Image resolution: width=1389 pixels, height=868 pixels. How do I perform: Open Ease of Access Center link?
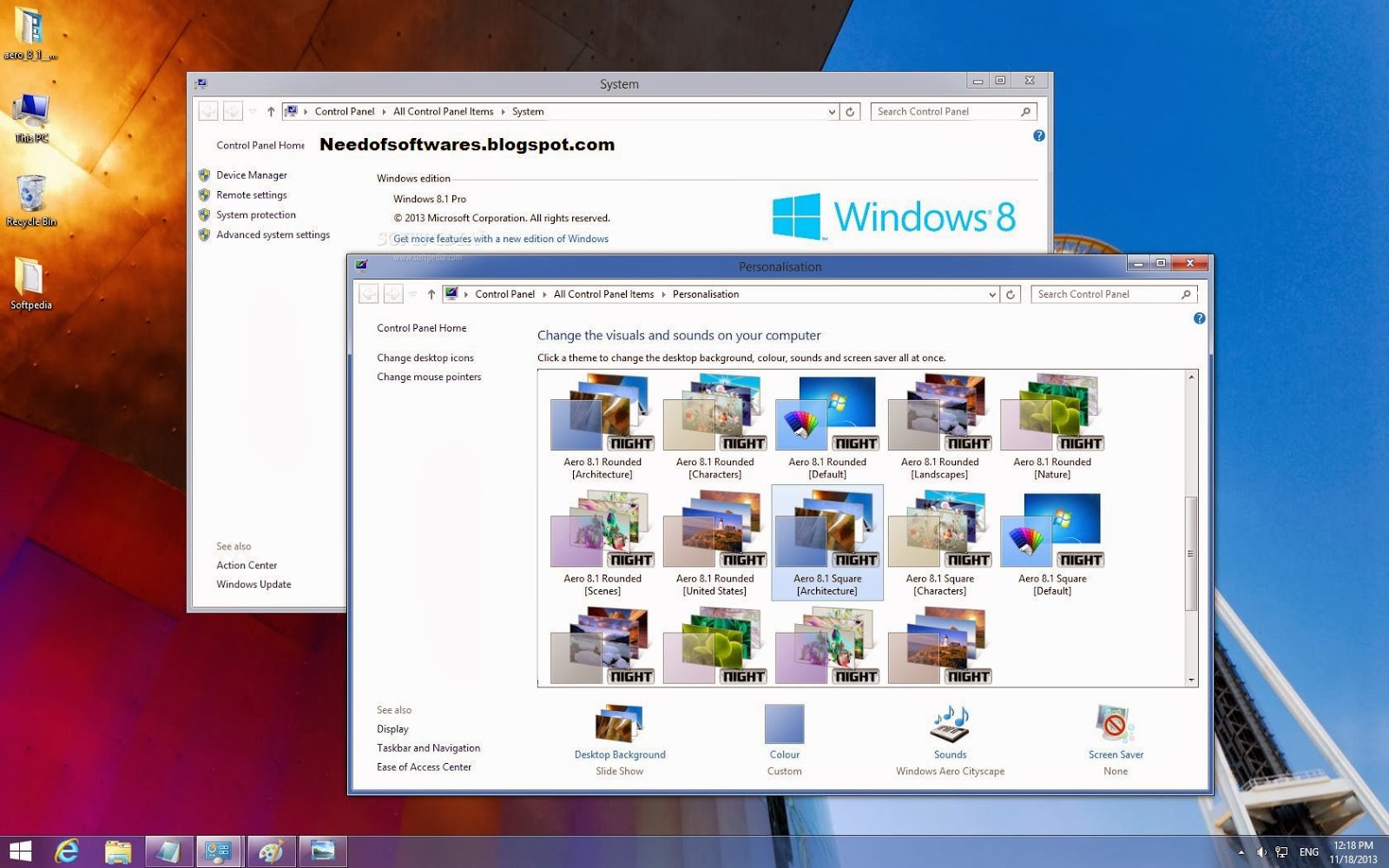[x=424, y=767]
